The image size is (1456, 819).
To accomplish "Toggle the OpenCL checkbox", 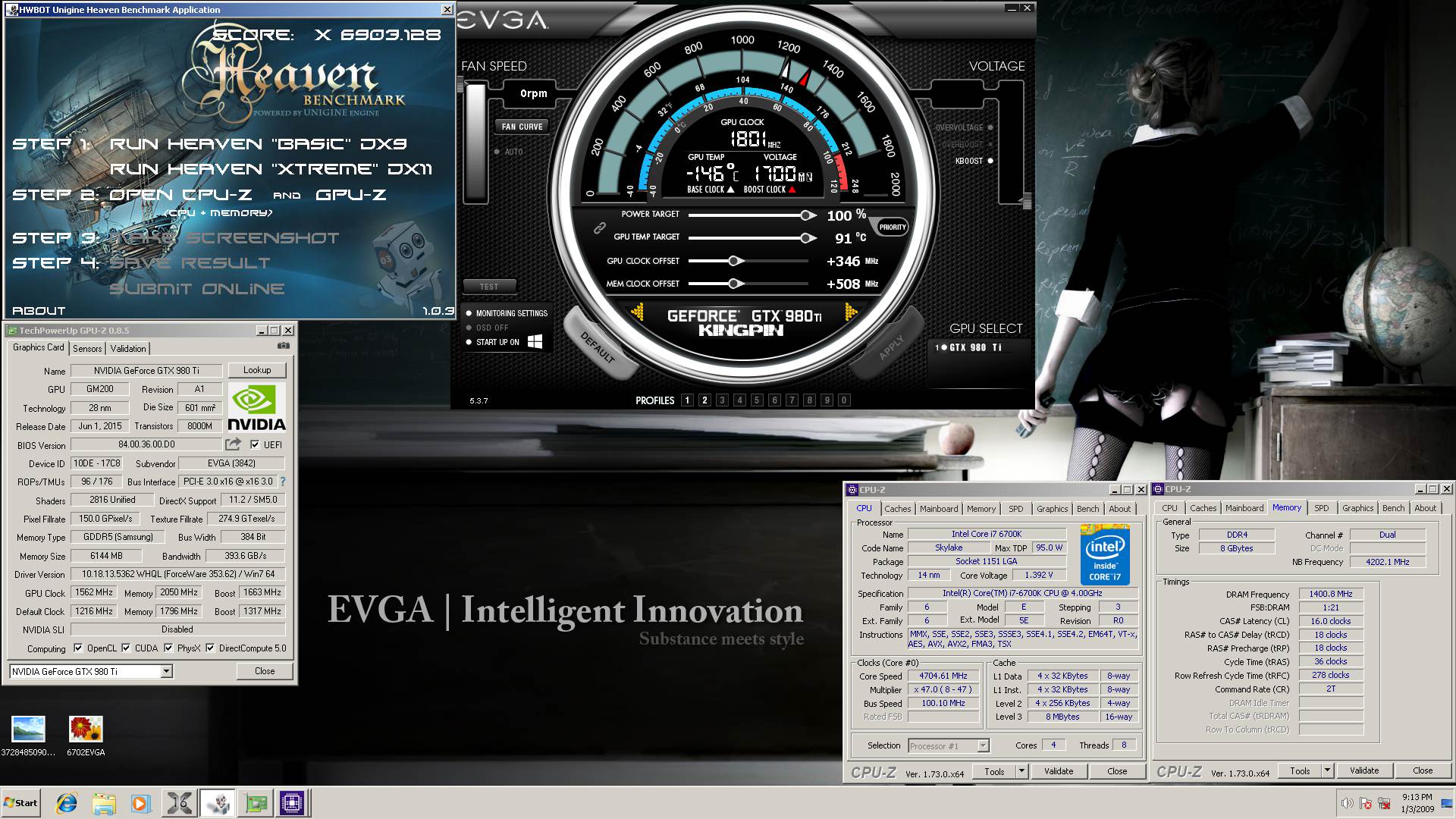I will click(x=78, y=648).
